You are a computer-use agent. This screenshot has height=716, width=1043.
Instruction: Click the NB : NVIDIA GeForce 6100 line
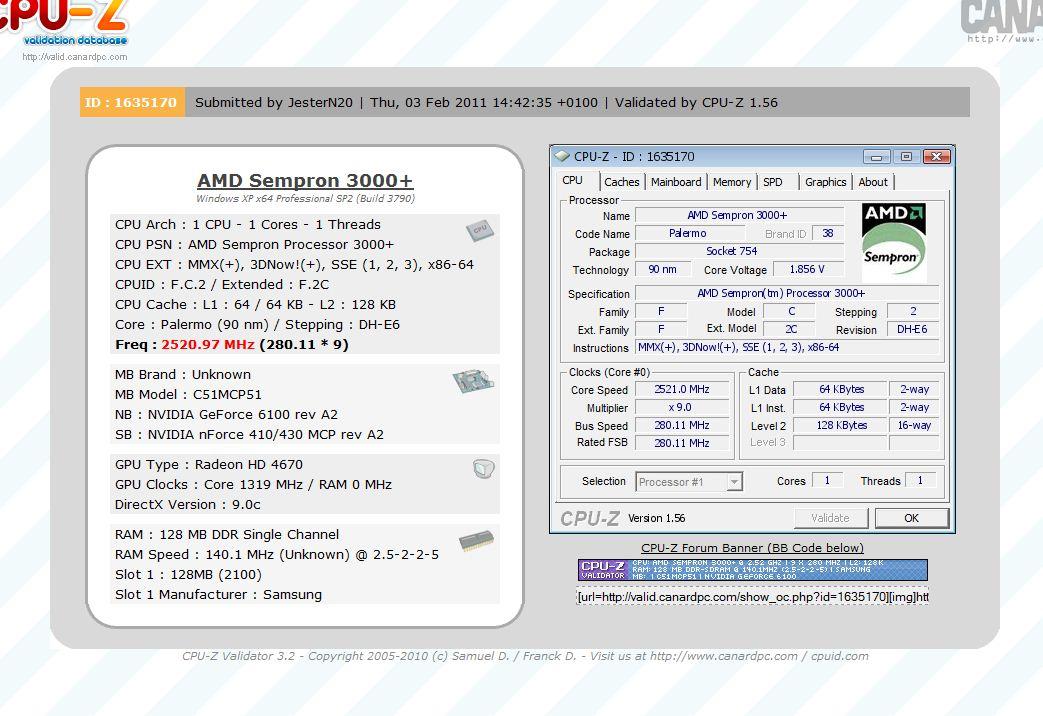coord(226,415)
